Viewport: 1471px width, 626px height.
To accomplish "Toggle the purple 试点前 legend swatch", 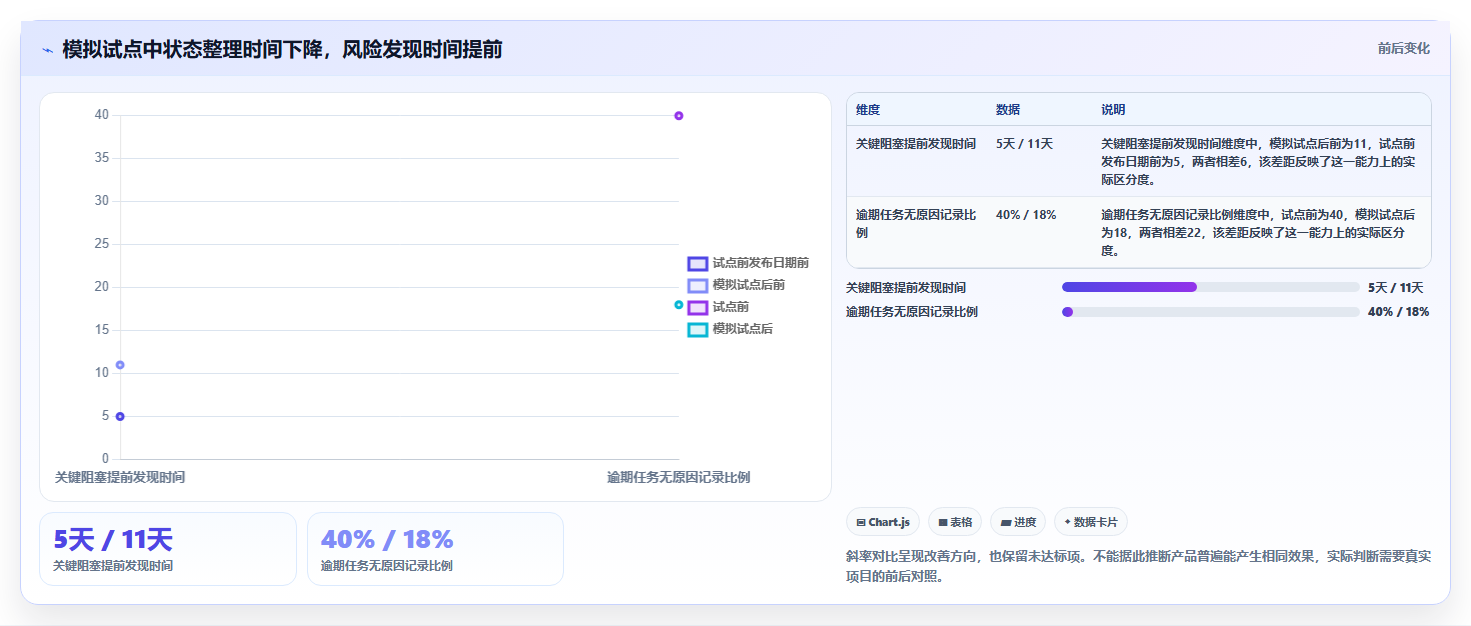I will coord(697,307).
